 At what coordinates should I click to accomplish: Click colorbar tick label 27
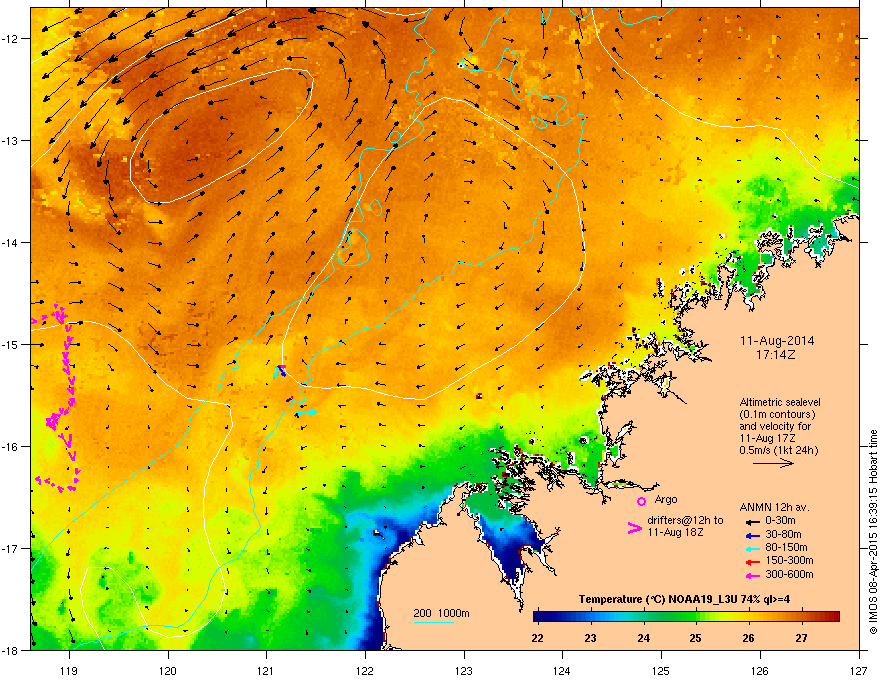(801, 638)
